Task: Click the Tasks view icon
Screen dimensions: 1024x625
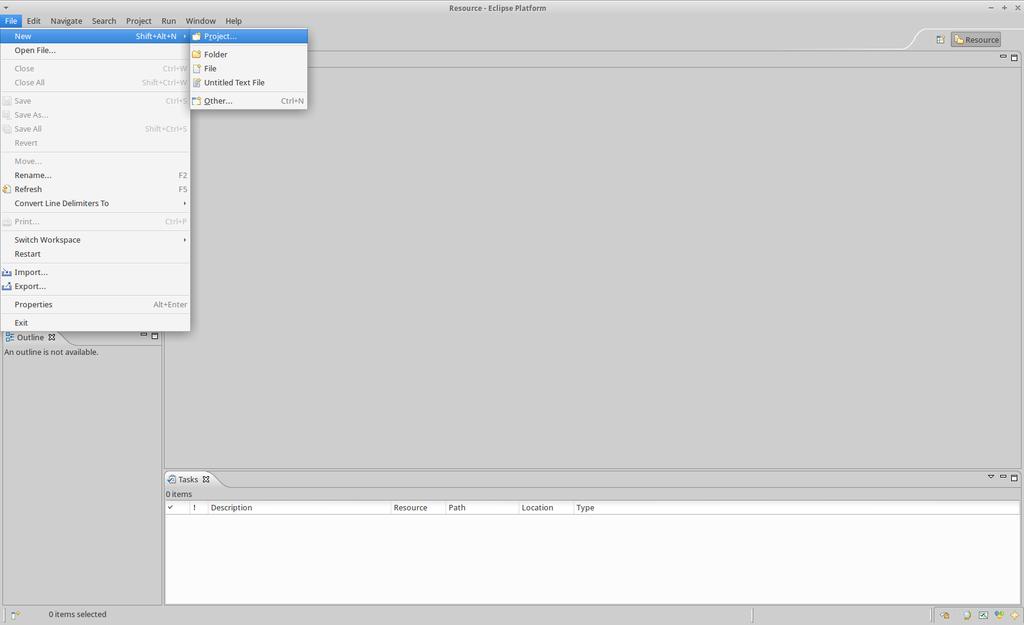Action: [172, 479]
